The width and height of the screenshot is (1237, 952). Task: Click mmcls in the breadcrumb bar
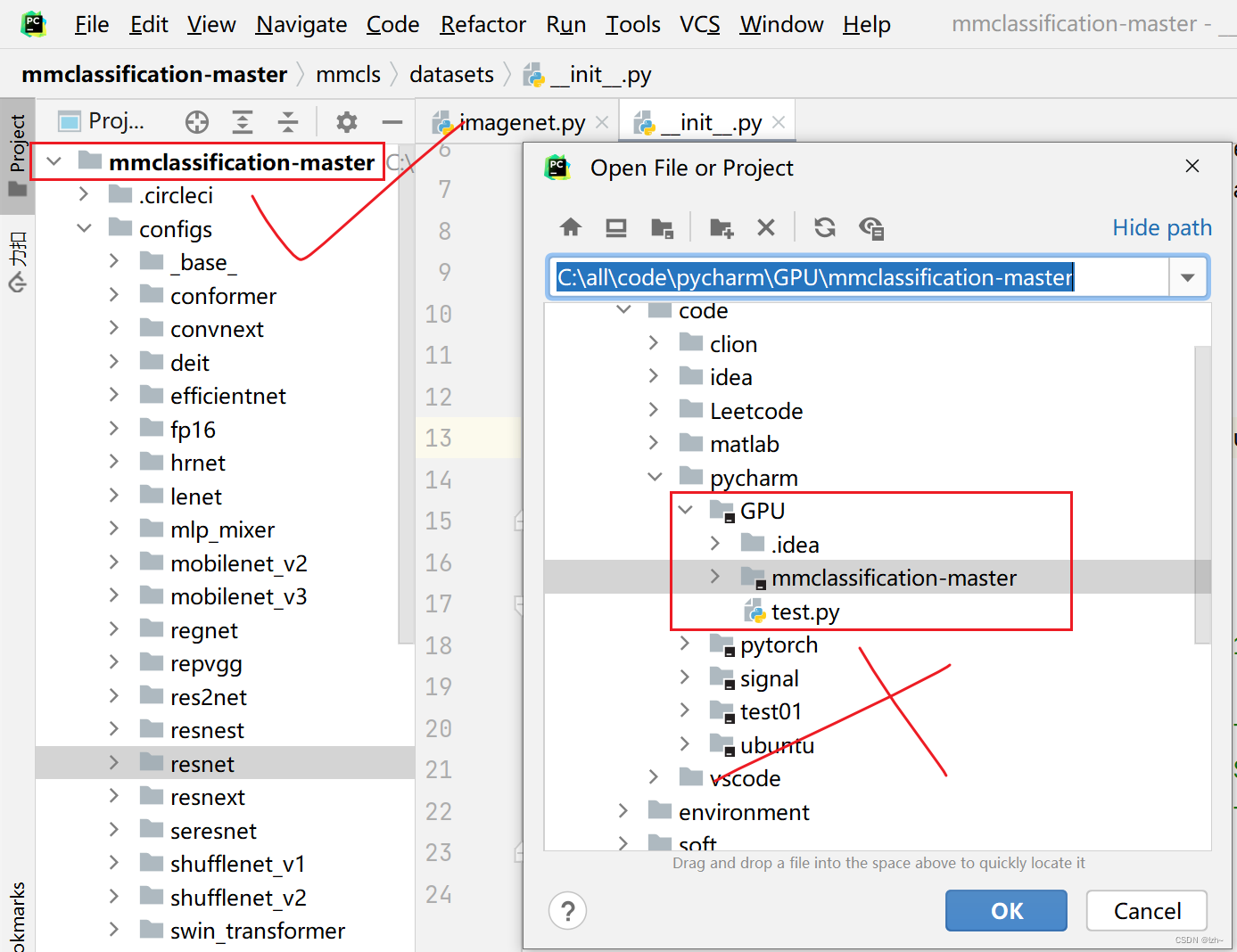[x=349, y=74]
